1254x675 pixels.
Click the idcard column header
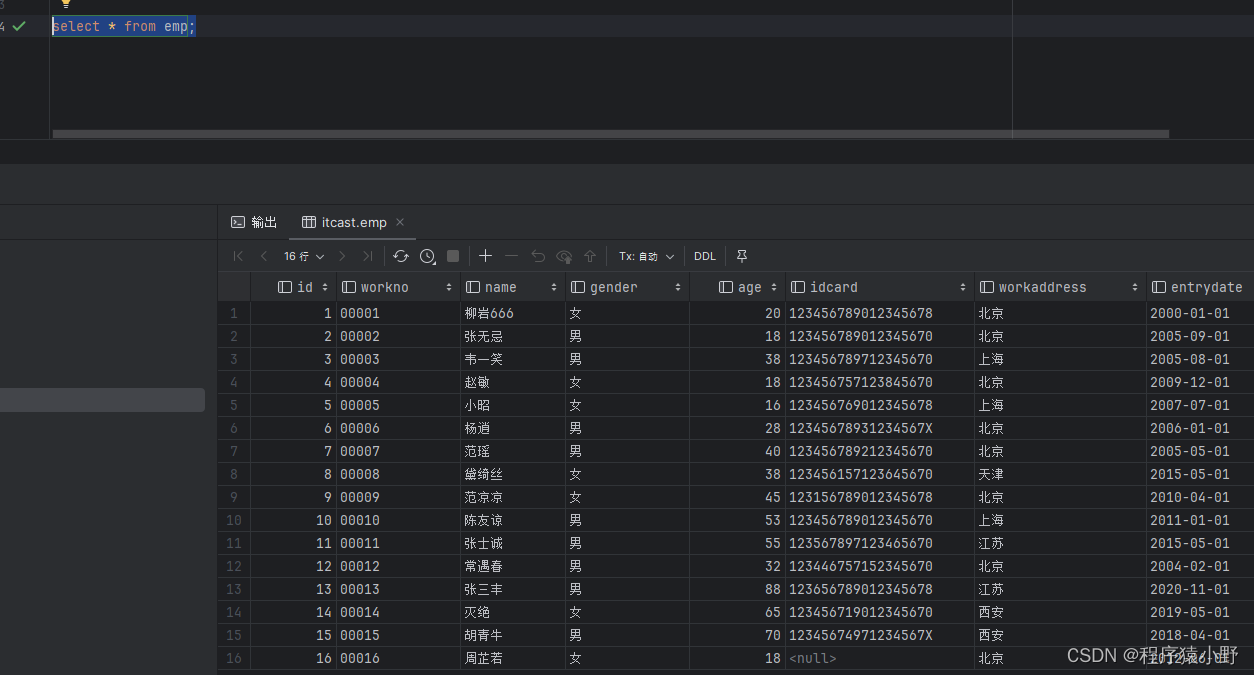tap(833, 287)
